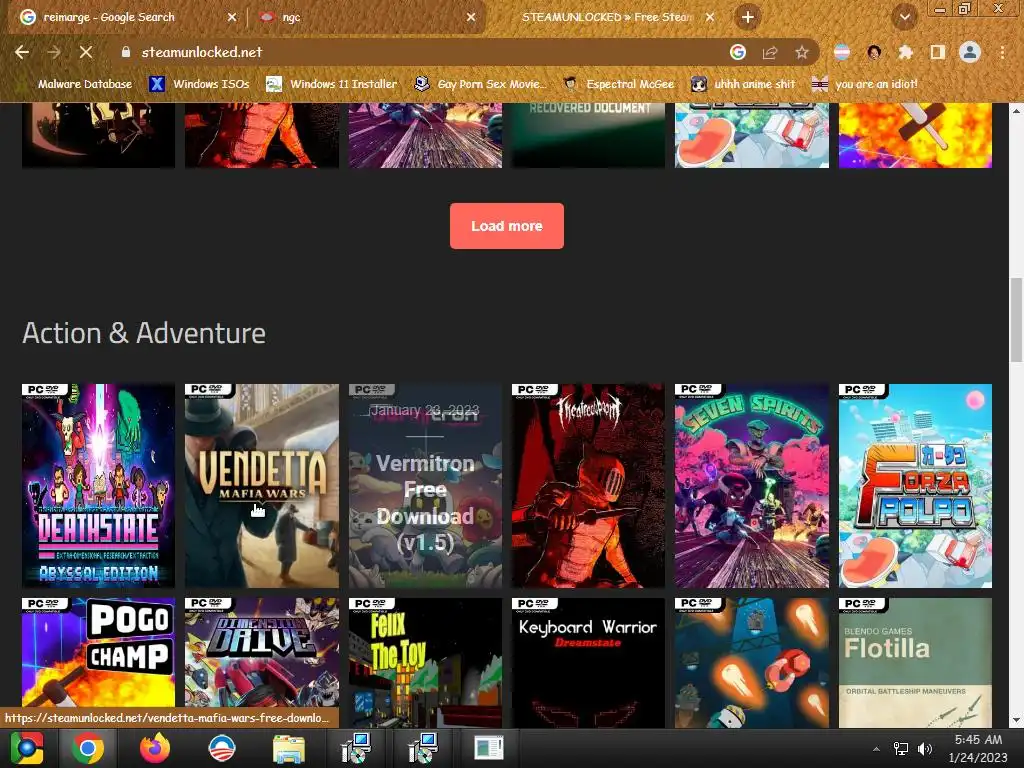Click the cartoon face extension icon
The image size is (1024, 768).
tap(874, 52)
